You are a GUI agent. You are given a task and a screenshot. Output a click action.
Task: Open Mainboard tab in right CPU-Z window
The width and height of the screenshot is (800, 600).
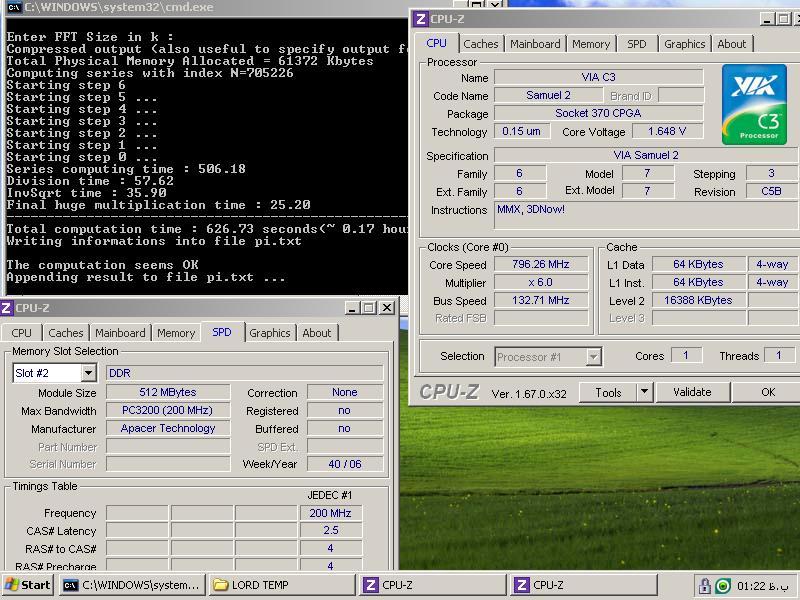tap(535, 44)
